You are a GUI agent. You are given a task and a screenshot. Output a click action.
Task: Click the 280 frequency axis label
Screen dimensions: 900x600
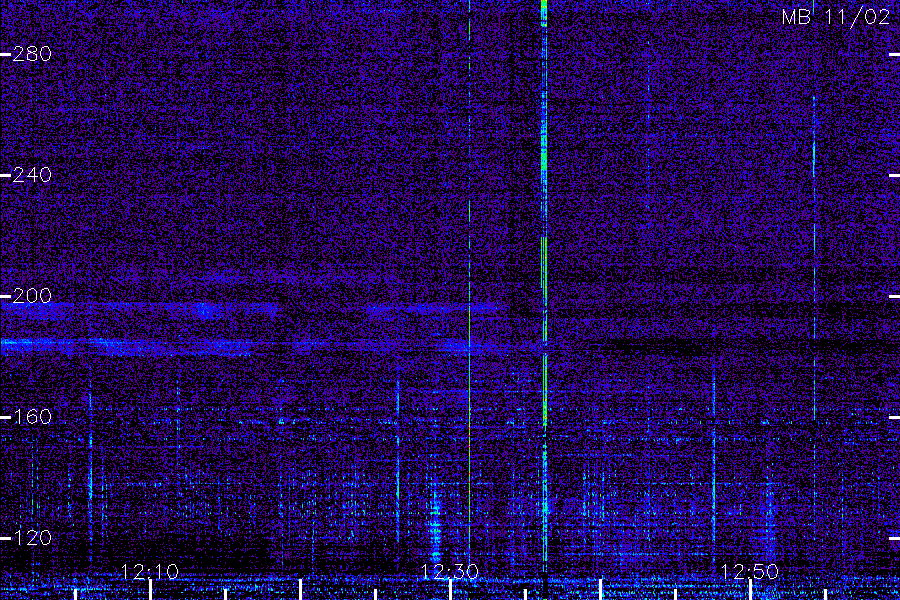point(32,54)
